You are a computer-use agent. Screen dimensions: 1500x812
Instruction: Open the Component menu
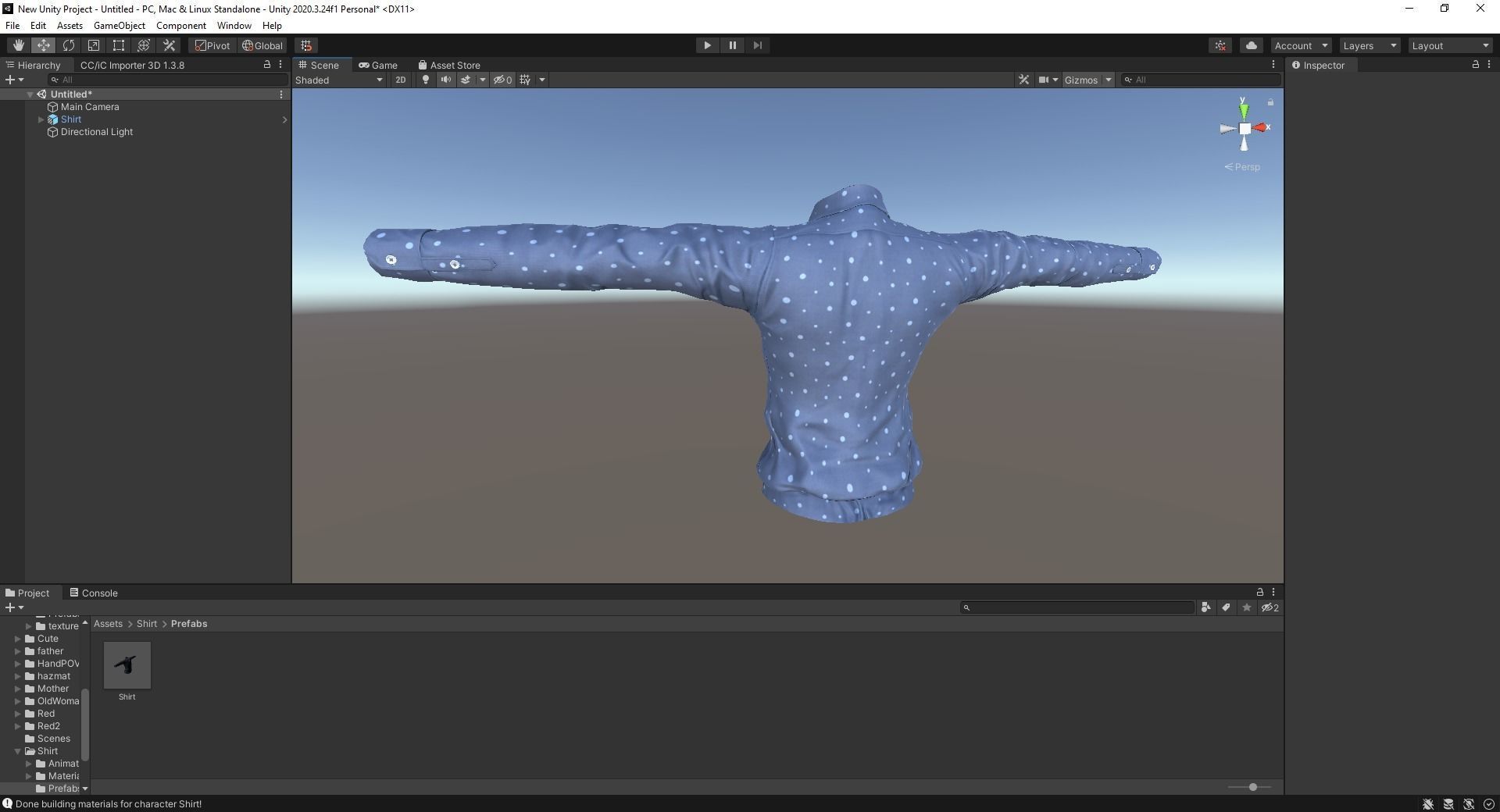point(181,26)
